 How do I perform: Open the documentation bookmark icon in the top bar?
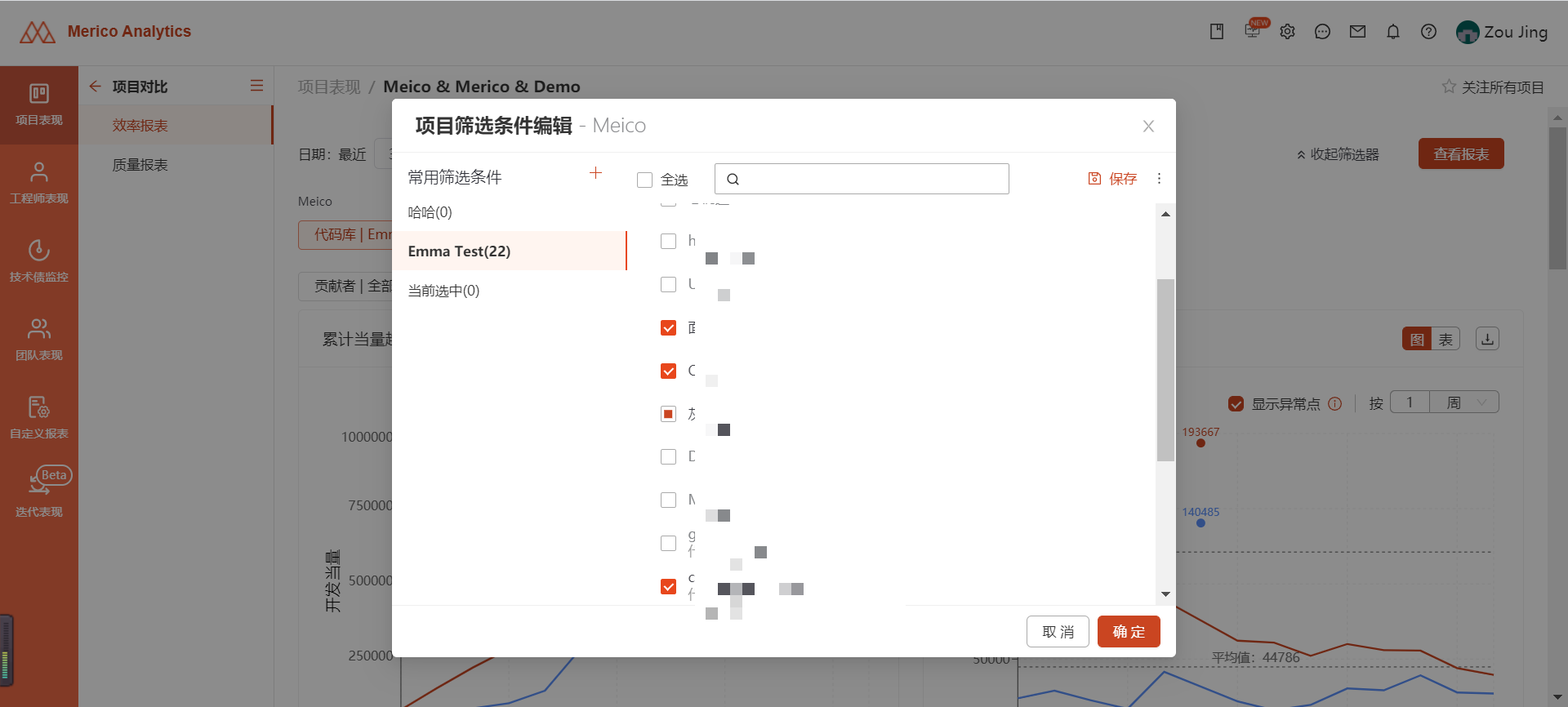coord(1216,32)
